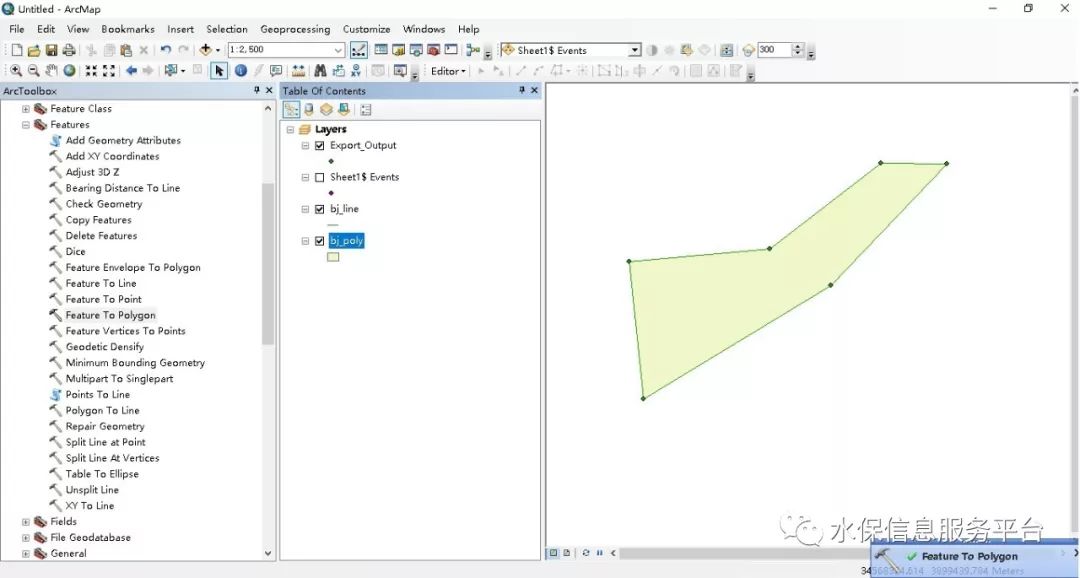Open the Editor dropdown menu
This screenshot has width=1080, height=578.
[x=448, y=71]
